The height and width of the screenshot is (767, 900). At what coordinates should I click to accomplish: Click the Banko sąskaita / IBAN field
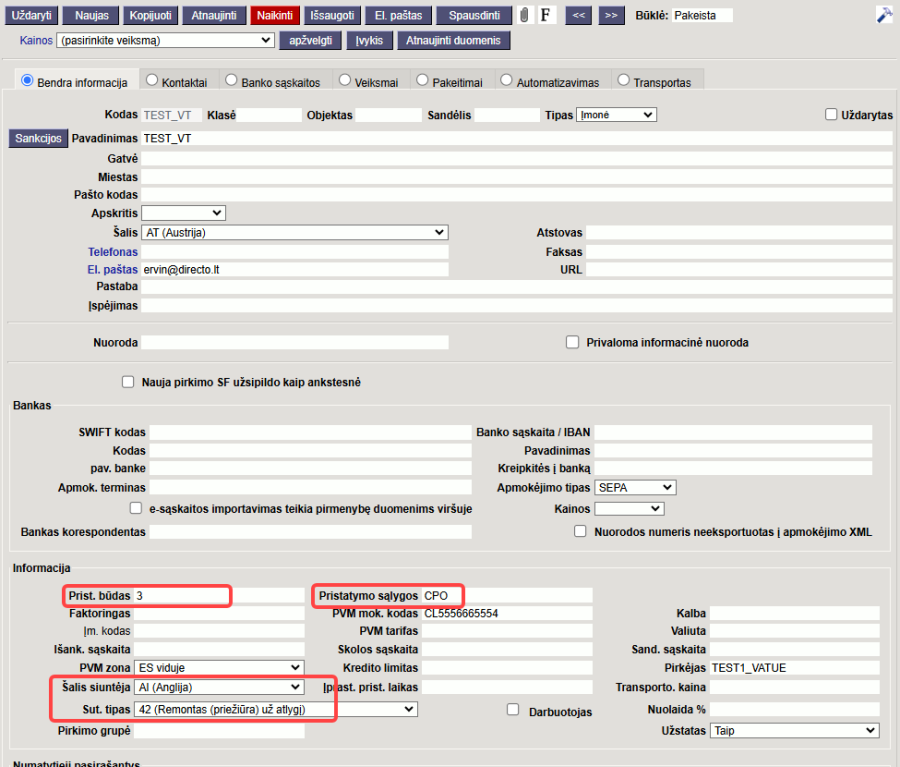tap(733, 432)
